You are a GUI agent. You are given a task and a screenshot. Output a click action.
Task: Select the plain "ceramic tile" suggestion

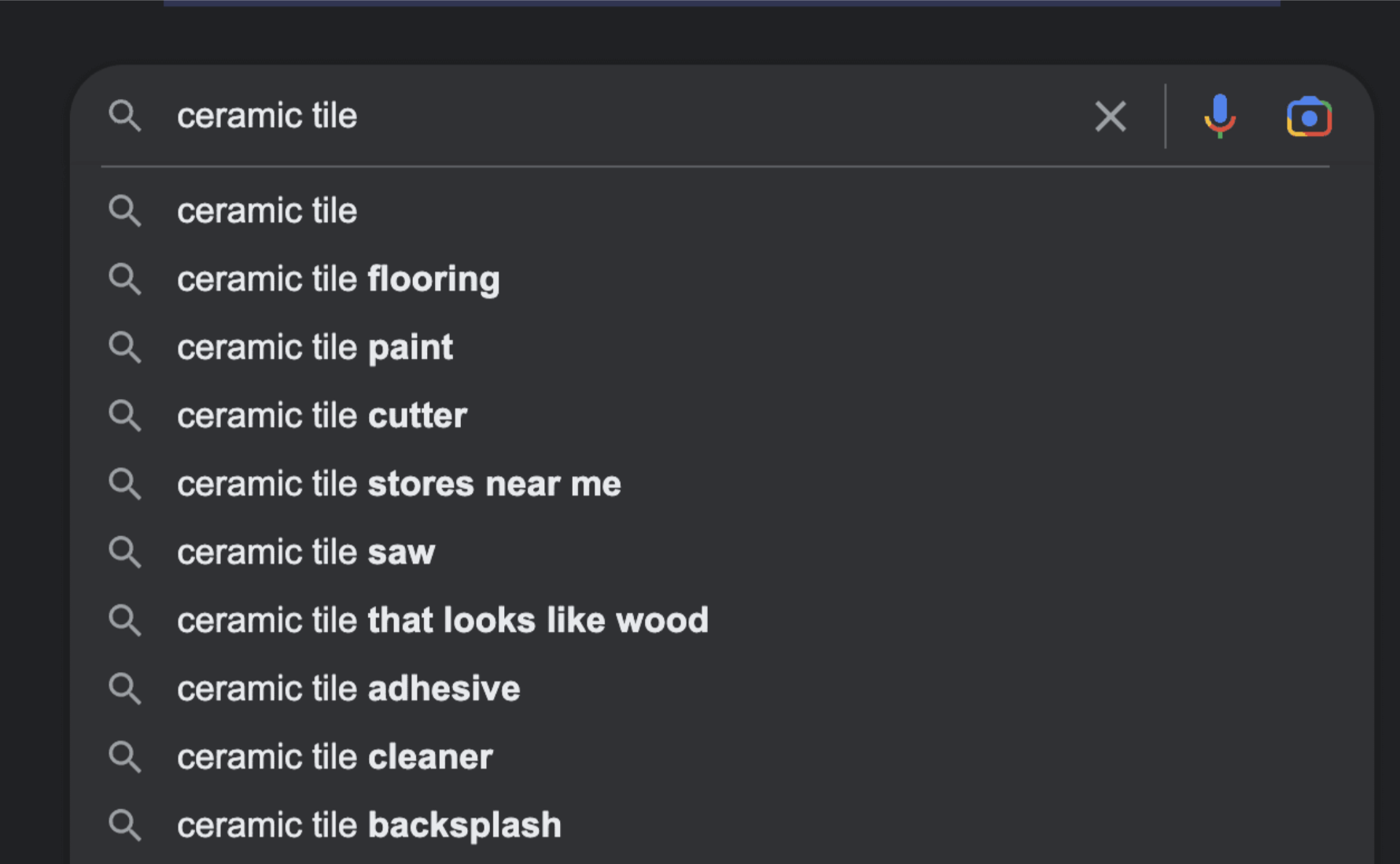(267, 211)
